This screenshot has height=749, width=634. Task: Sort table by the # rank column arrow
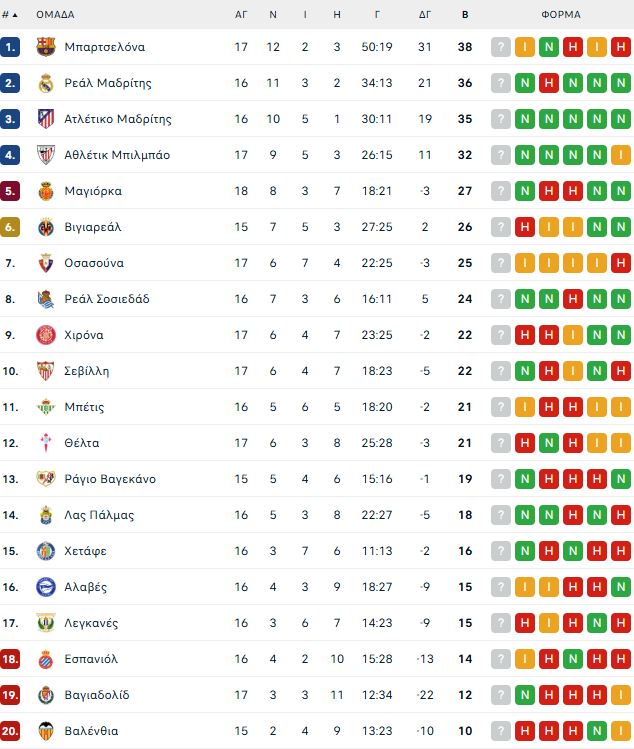pos(10,15)
